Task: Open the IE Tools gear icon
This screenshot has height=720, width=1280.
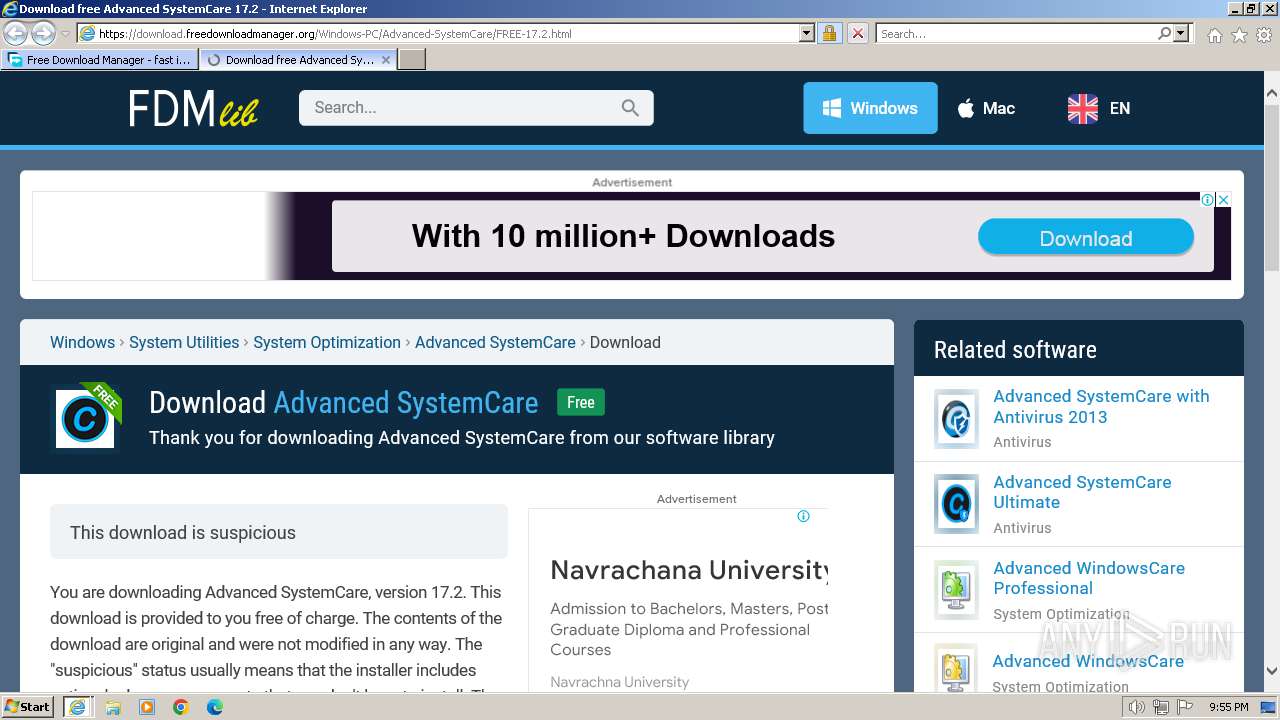Action: 1264,35
